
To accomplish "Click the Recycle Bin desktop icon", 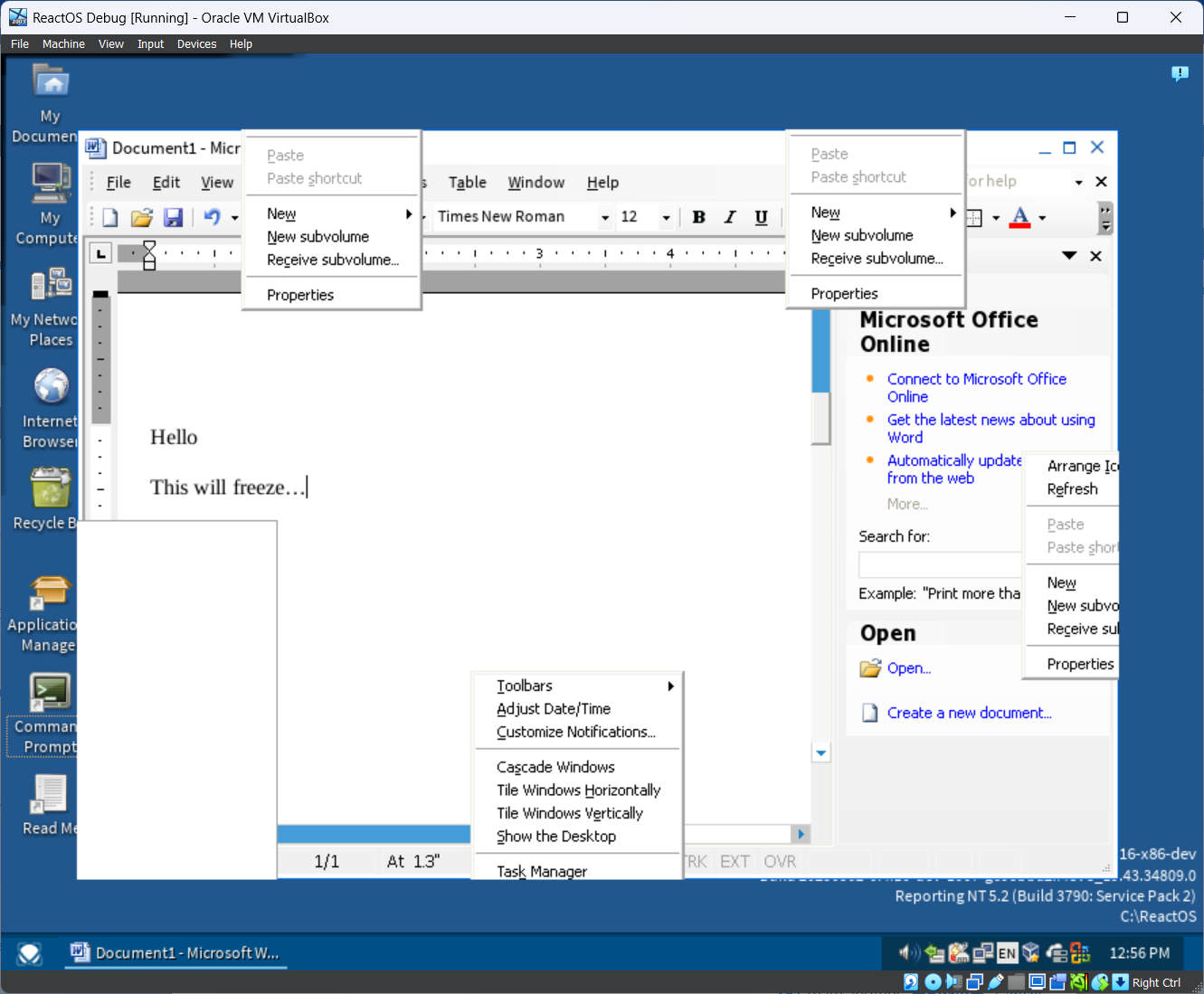I will (45, 498).
